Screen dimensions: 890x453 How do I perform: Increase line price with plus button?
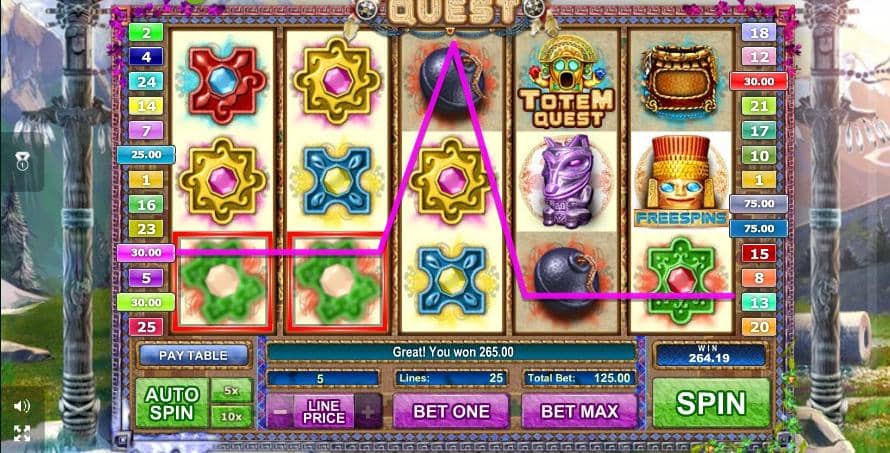pos(368,411)
